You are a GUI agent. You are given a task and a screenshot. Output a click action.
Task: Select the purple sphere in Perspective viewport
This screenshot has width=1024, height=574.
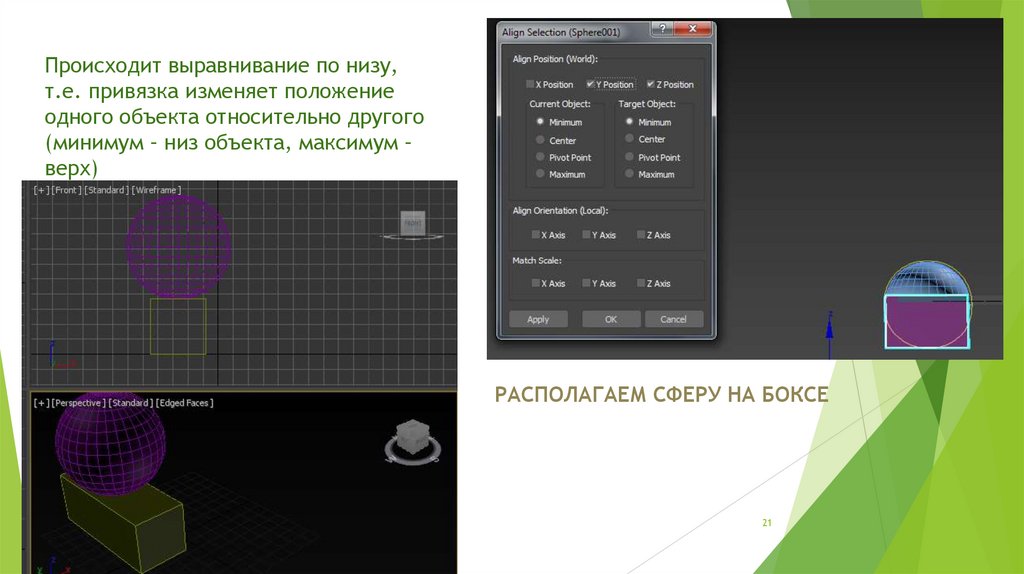(x=110, y=444)
